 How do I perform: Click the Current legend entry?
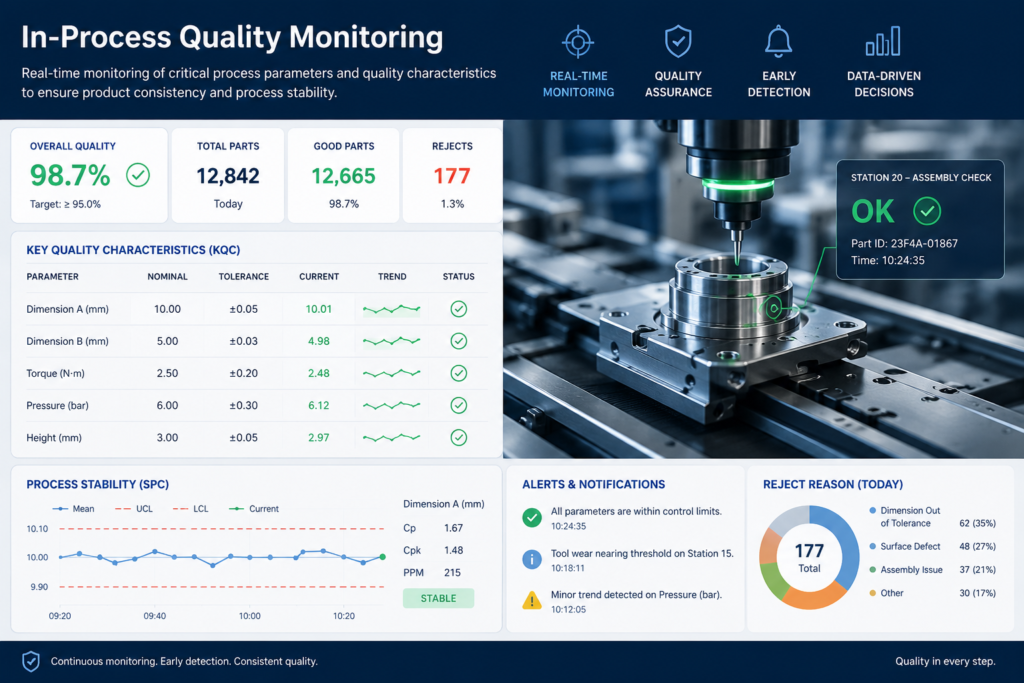[253, 509]
